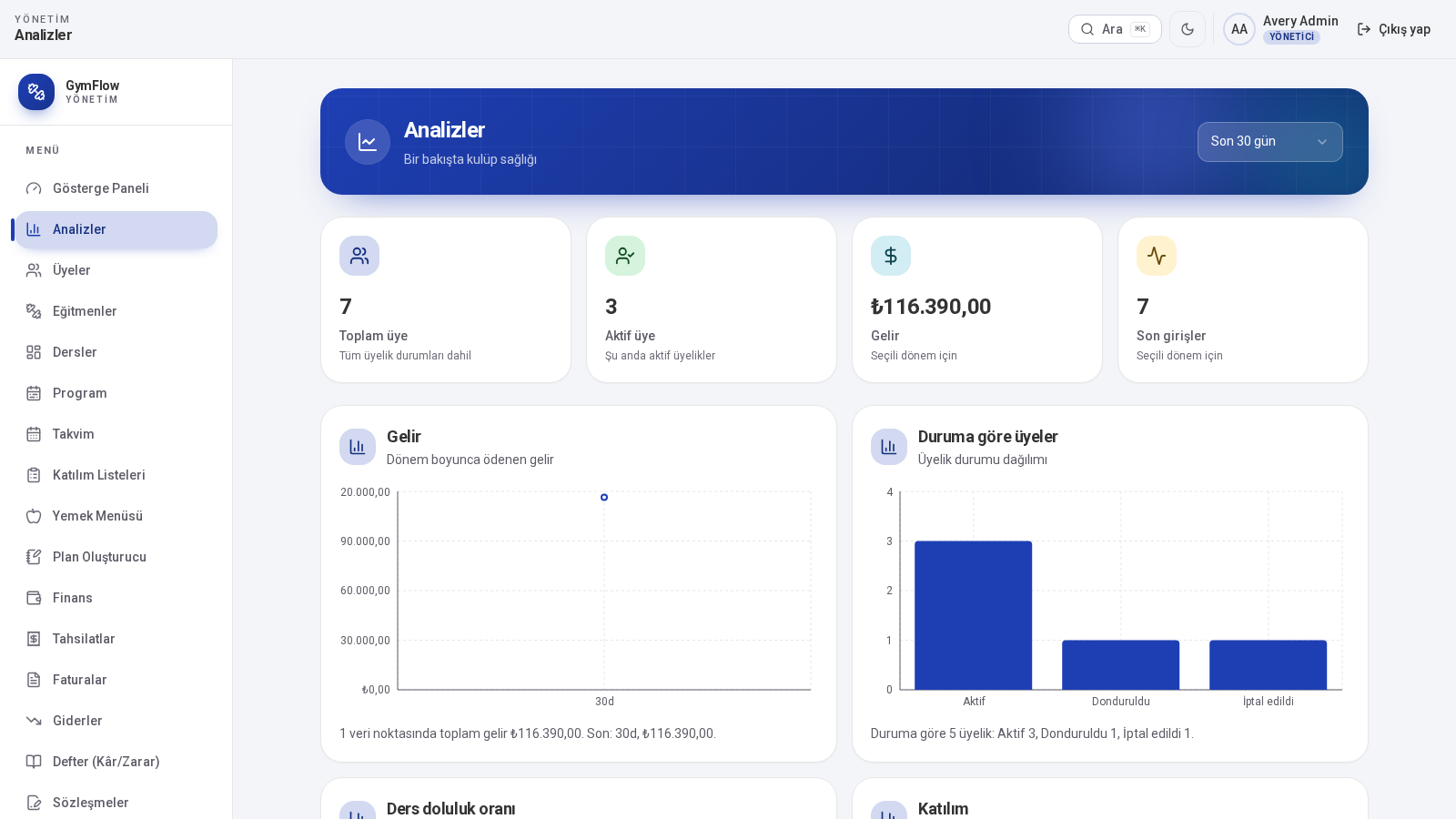Click the Takvim calendar icon
This screenshot has height=819, width=1456.
[x=34, y=434]
